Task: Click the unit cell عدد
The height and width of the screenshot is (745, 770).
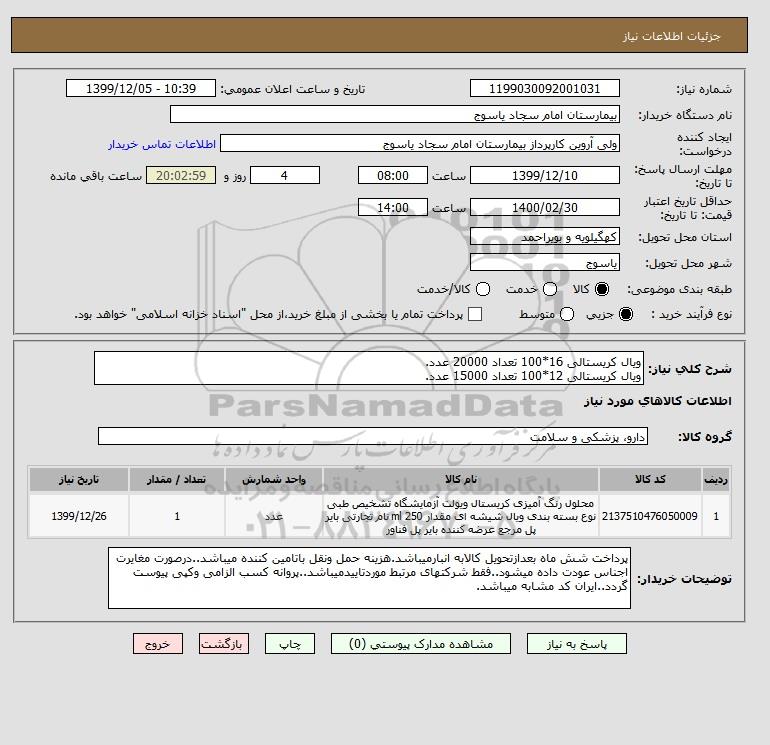Action: coord(274,516)
